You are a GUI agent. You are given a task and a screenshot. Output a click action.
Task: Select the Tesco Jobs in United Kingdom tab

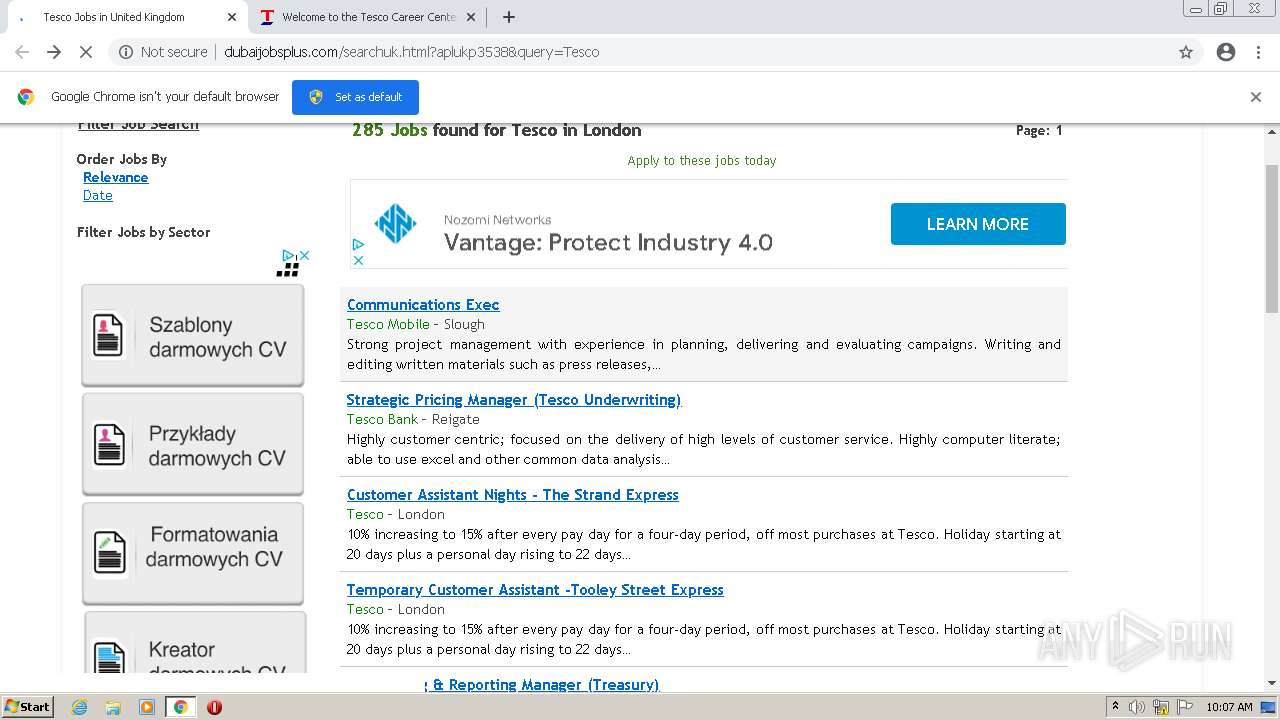pyautogui.click(x=114, y=17)
